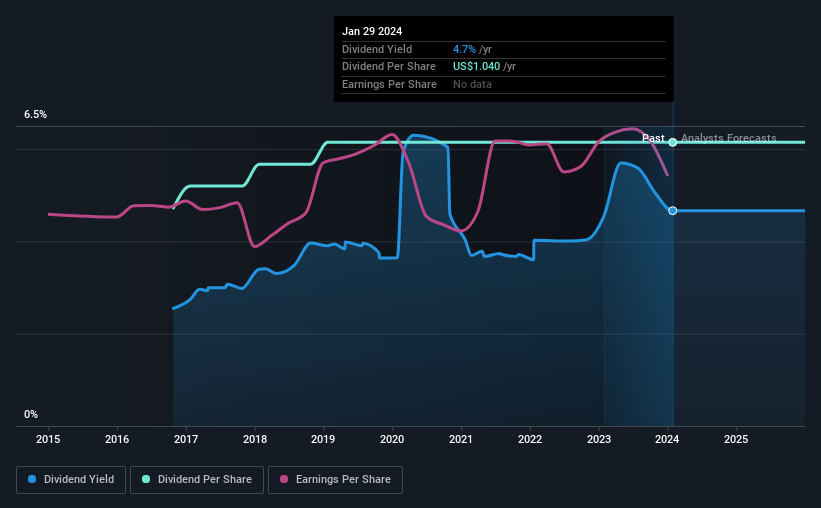The height and width of the screenshot is (508, 821).
Task: Select the 2025 x-axis label
Action: 736,439
